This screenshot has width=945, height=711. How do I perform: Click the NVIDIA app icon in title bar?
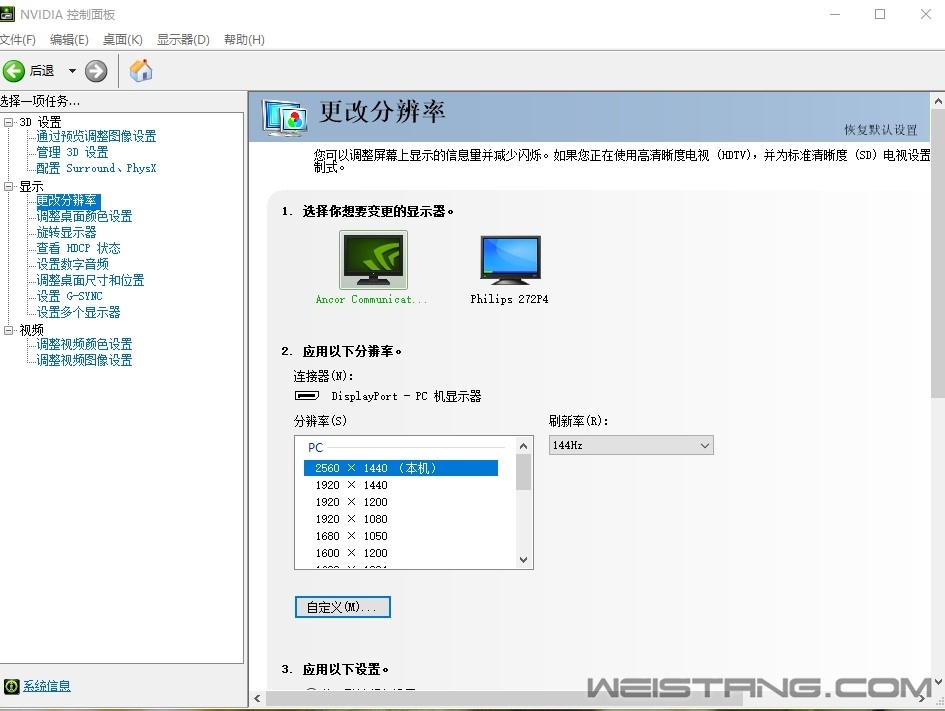click(x=7, y=14)
